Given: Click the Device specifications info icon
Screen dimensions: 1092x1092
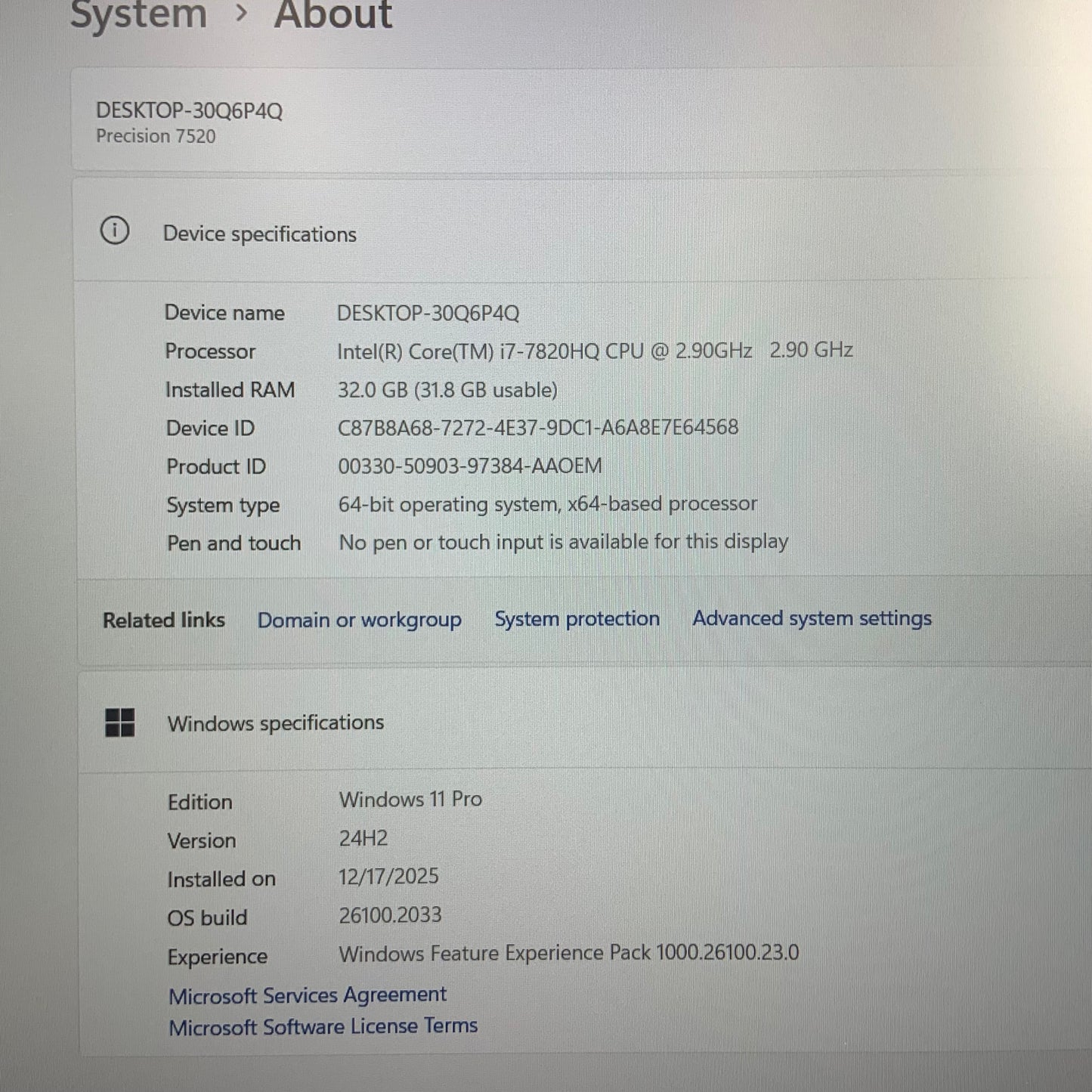Looking at the screenshot, I should (116, 232).
